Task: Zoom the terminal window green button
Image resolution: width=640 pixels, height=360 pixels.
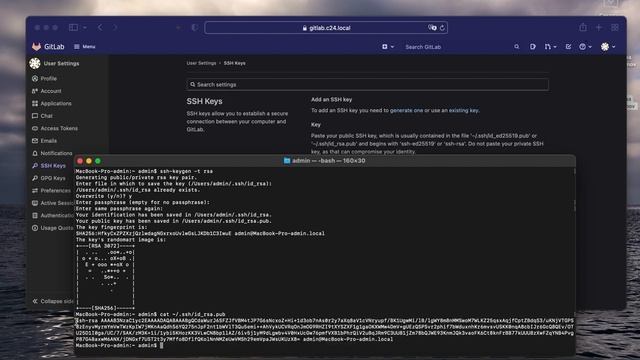Action: pos(98,161)
